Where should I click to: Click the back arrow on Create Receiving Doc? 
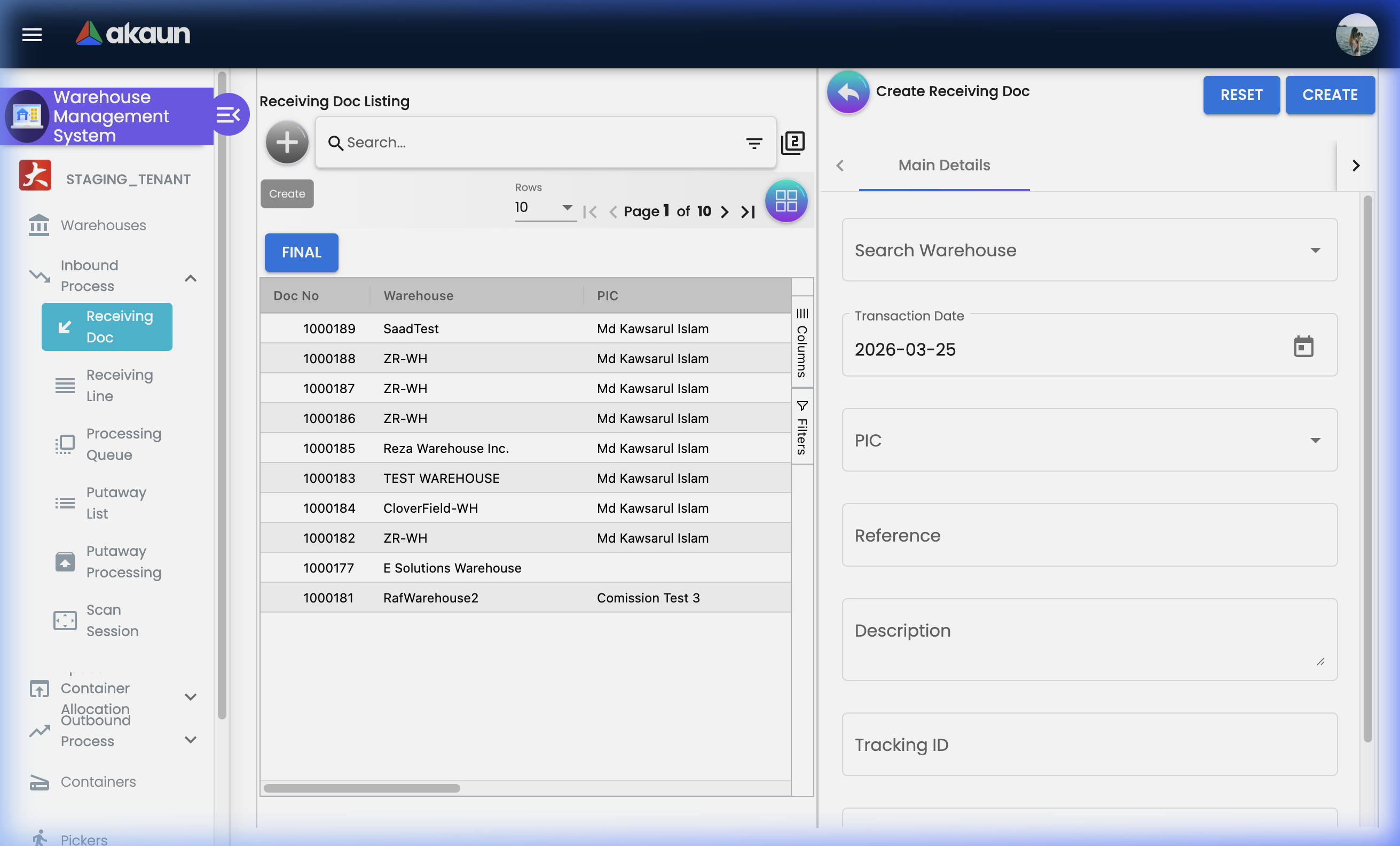(x=848, y=91)
